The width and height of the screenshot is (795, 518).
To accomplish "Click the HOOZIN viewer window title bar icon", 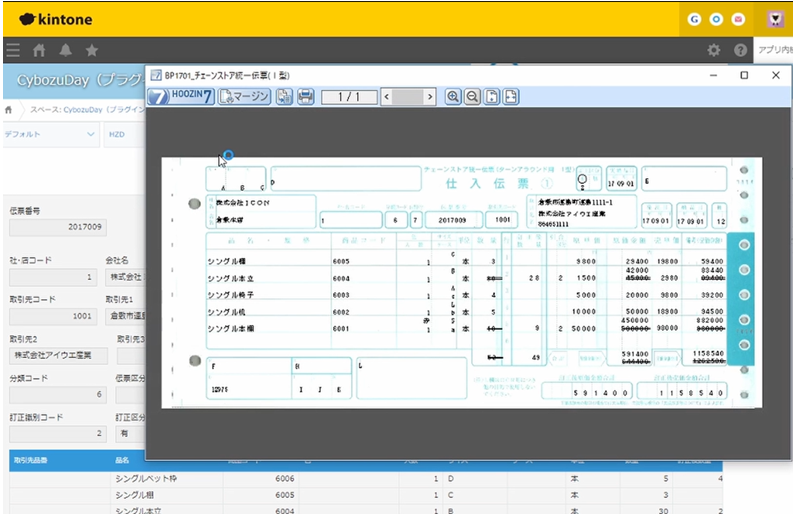I will [x=156, y=75].
